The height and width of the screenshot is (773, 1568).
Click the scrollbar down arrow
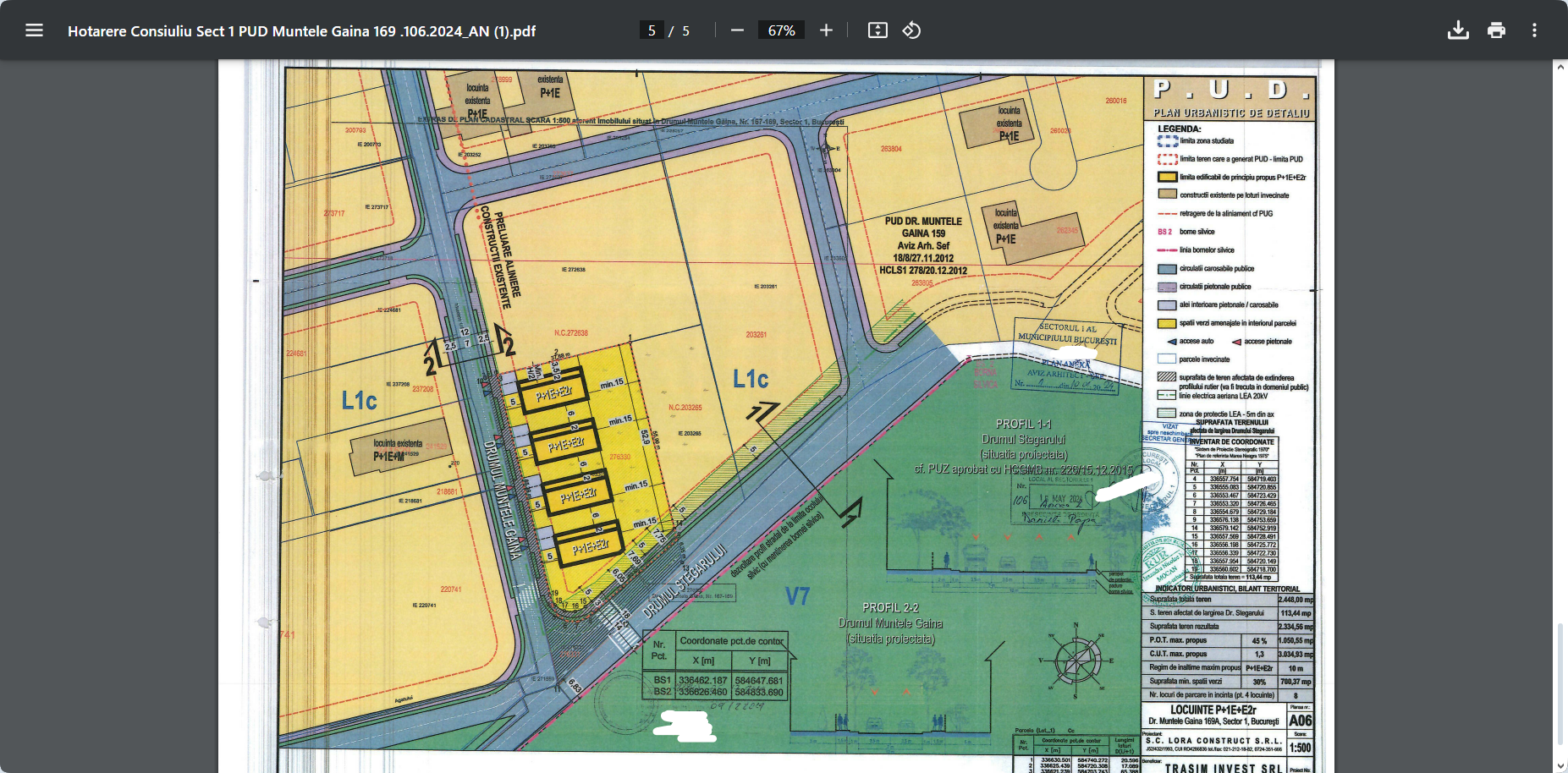[1560, 766]
